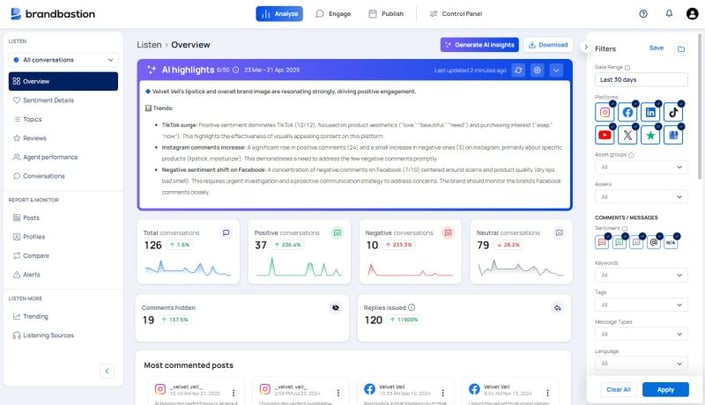Collapse the left sidebar arrow

(x=107, y=371)
